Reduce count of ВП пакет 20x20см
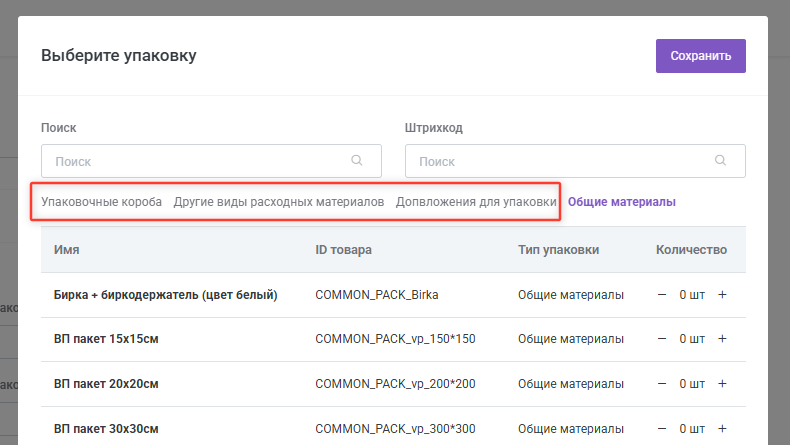Image resolution: width=790 pixels, height=445 pixels. point(661,384)
